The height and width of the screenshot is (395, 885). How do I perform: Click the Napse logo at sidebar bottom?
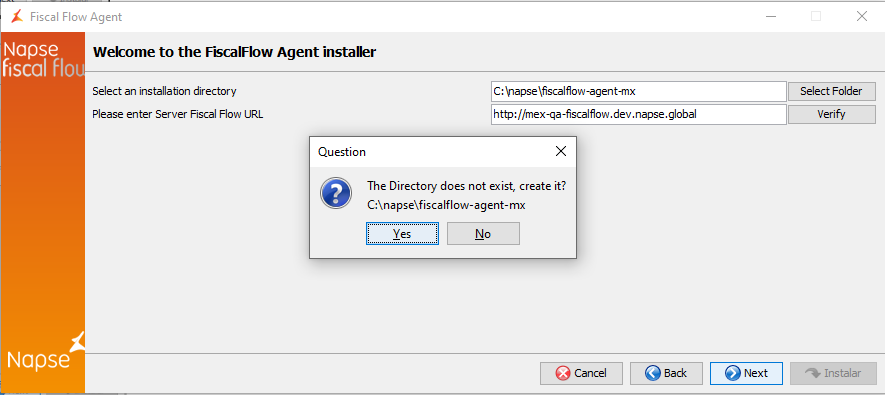[x=45, y=352]
